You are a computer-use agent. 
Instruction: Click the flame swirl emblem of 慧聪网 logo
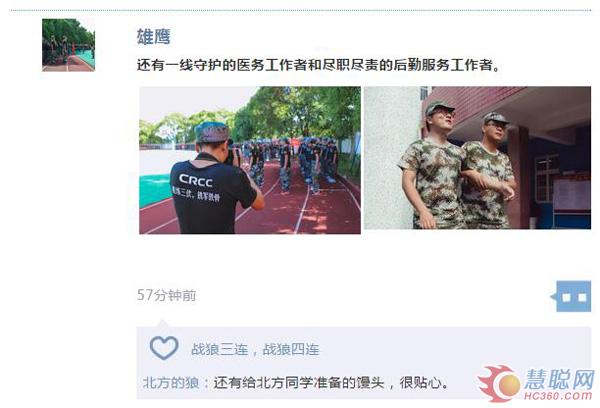coord(499,384)
